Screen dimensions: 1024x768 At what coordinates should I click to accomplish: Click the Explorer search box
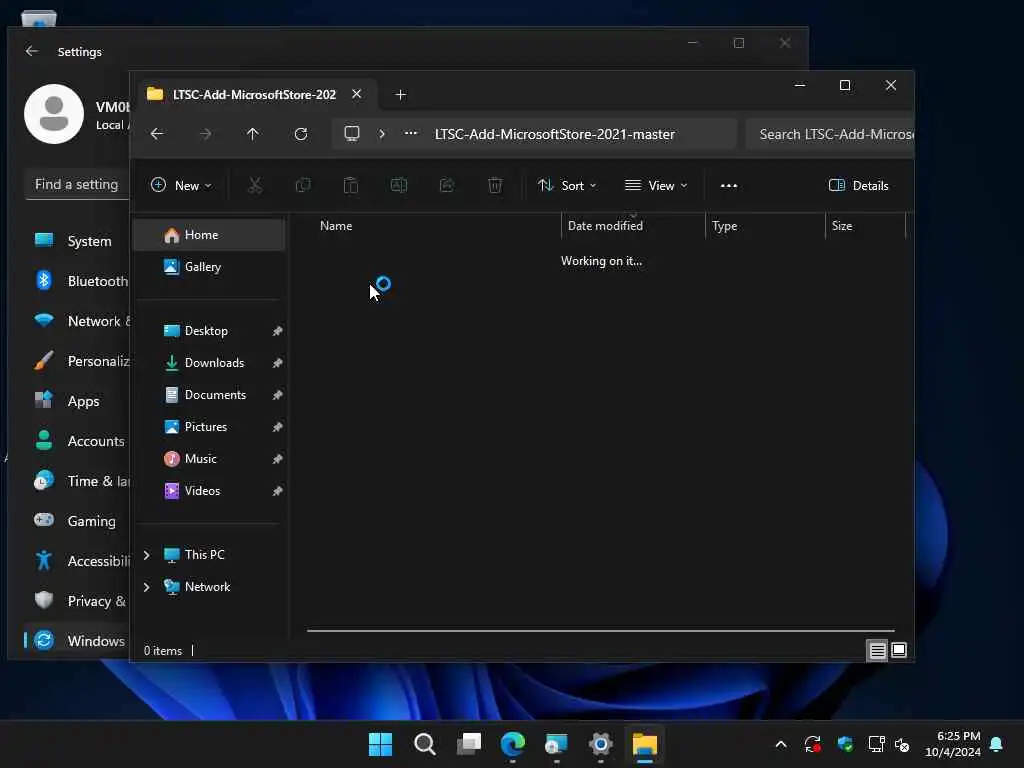point(829,134)
